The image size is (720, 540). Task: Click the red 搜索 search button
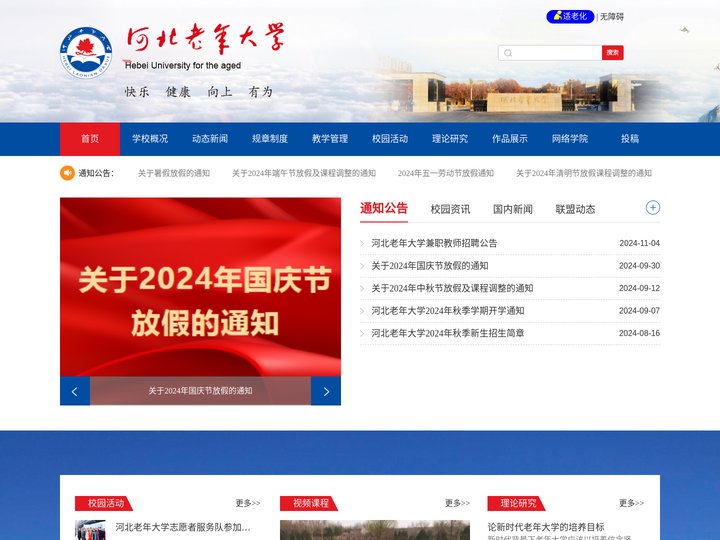click(x=613, y=53)
